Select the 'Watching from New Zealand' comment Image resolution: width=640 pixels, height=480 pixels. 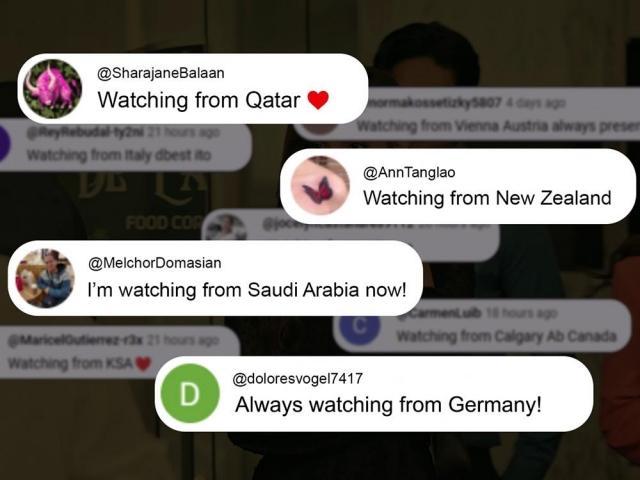point(487,198)
